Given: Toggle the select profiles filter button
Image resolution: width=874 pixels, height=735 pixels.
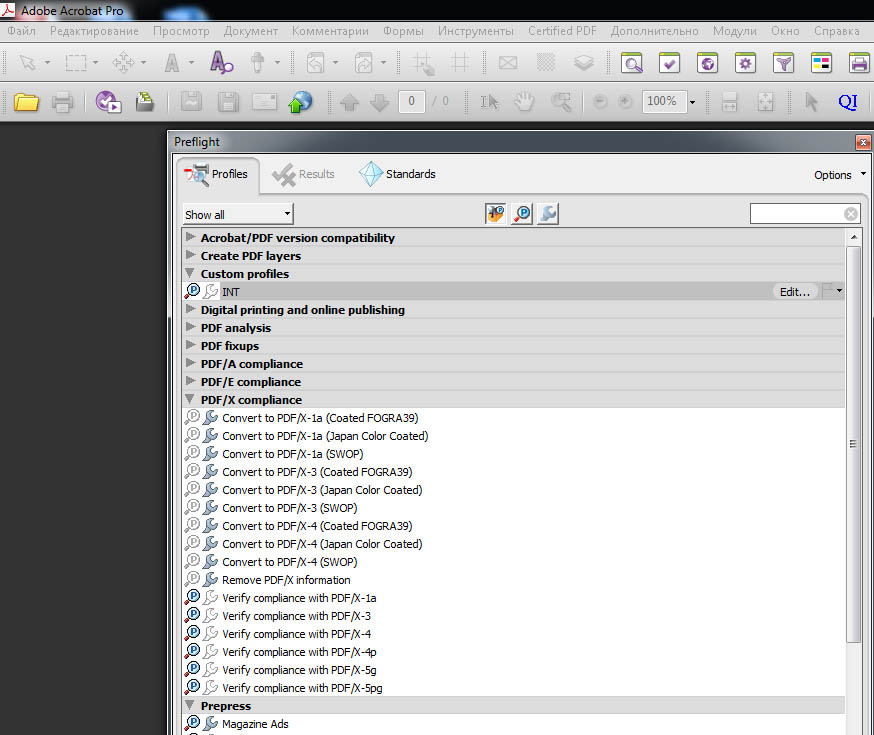Looking at the screenshot, I should point(495,213).
